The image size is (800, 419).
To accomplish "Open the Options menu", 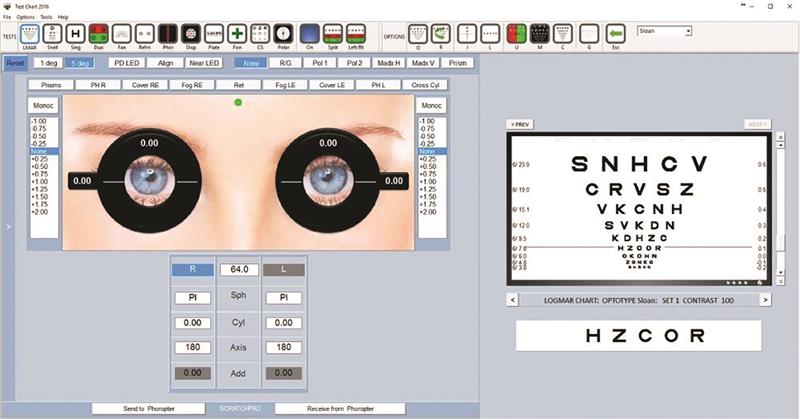I will pyautogui.click(x=26, y=17).
